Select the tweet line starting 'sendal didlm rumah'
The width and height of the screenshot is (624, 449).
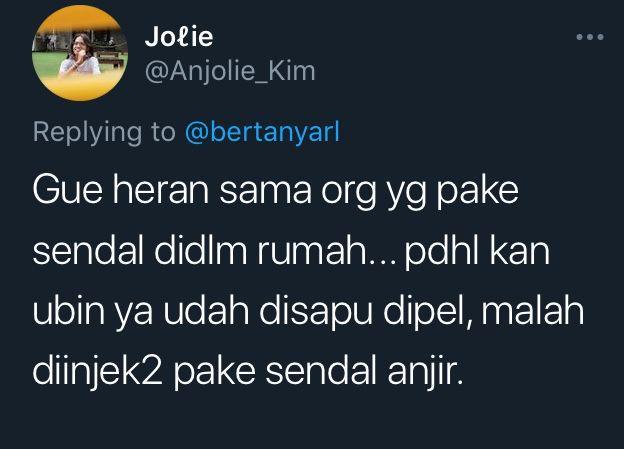[x=291, y=252]
